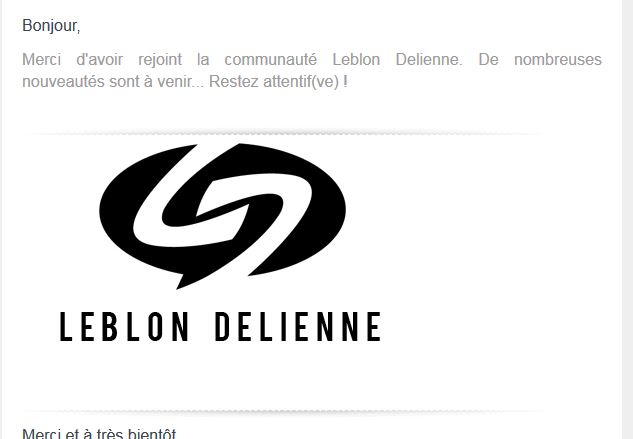
Task: Click the word 'nouveautés' in second line
Action: click(64, 82)
